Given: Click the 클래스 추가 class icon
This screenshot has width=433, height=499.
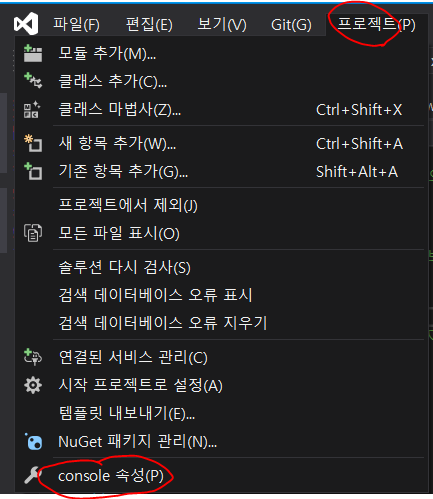Looking at the screenshot, I should pos(33,81).
